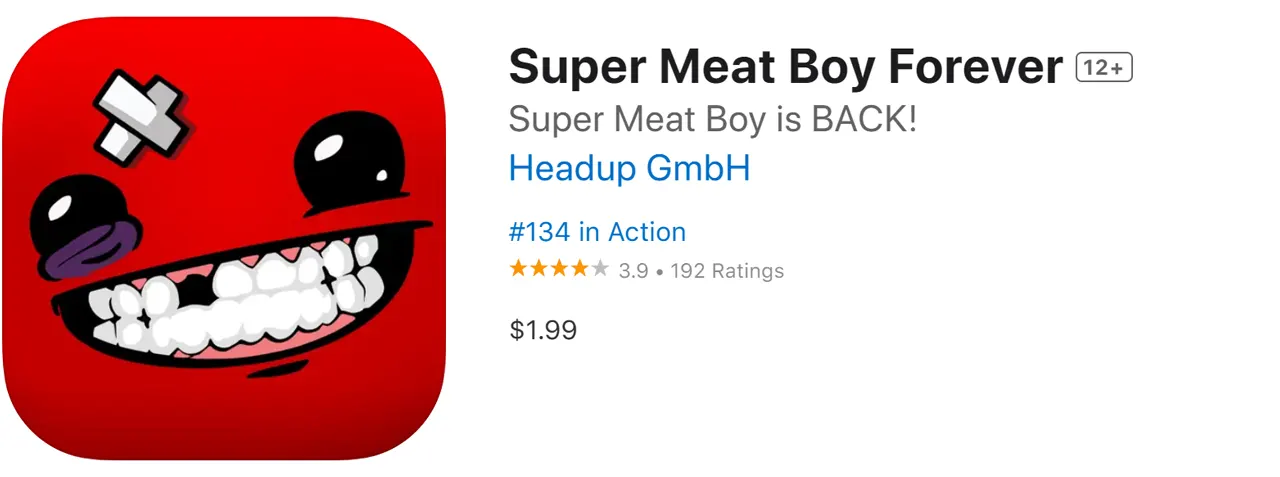Click the first orange rating star
This screenshot has height=477, width=1280.
(518, 269)
